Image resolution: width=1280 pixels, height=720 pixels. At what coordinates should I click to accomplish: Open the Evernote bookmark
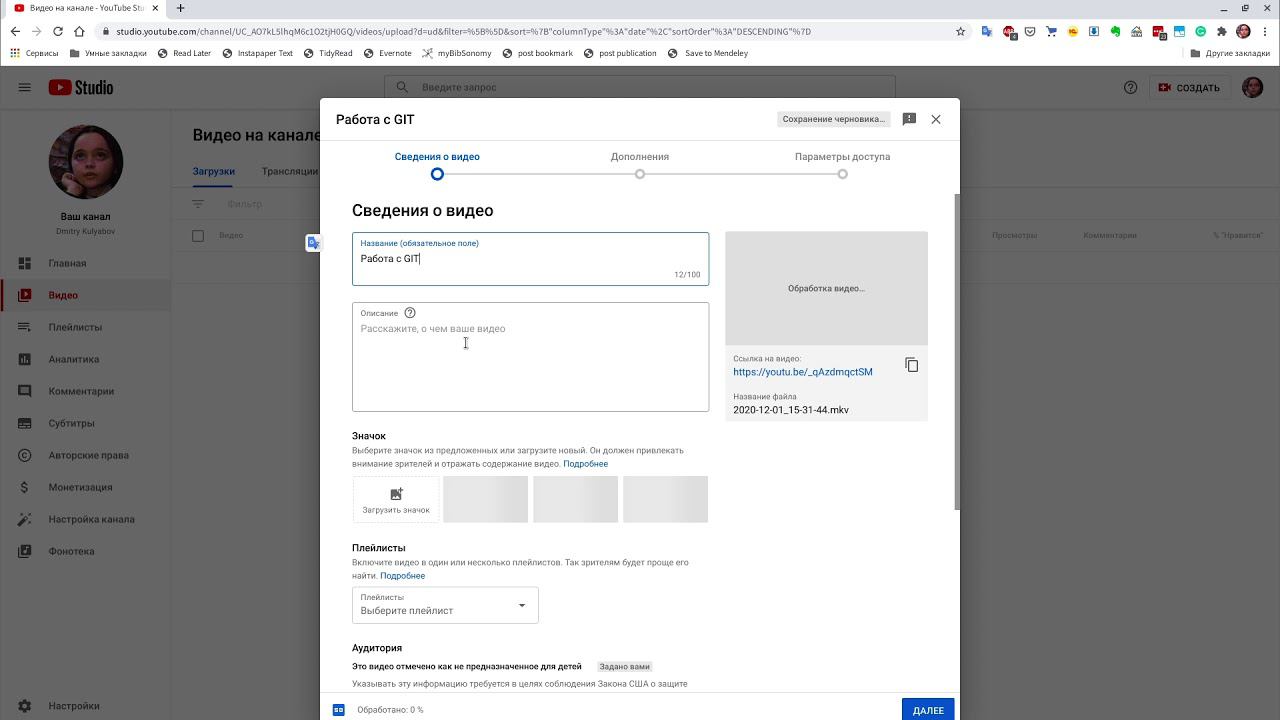tap(387, 53)
